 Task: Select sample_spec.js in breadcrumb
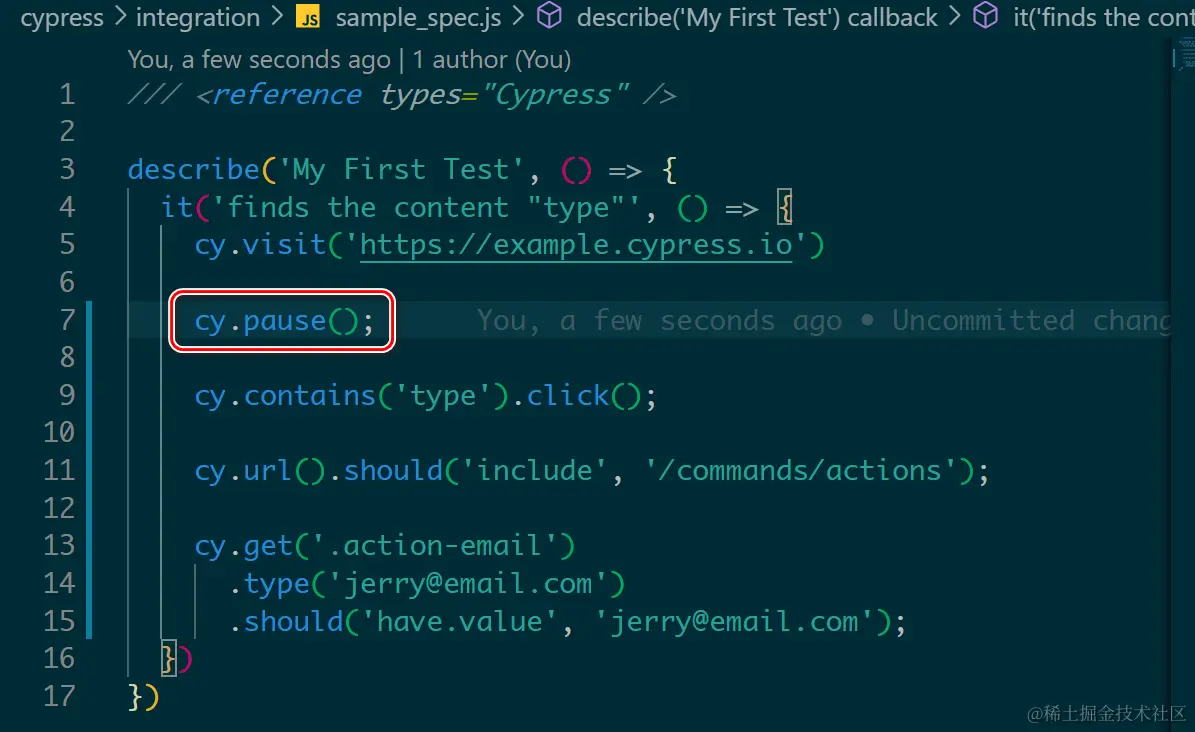click(418, 18)
